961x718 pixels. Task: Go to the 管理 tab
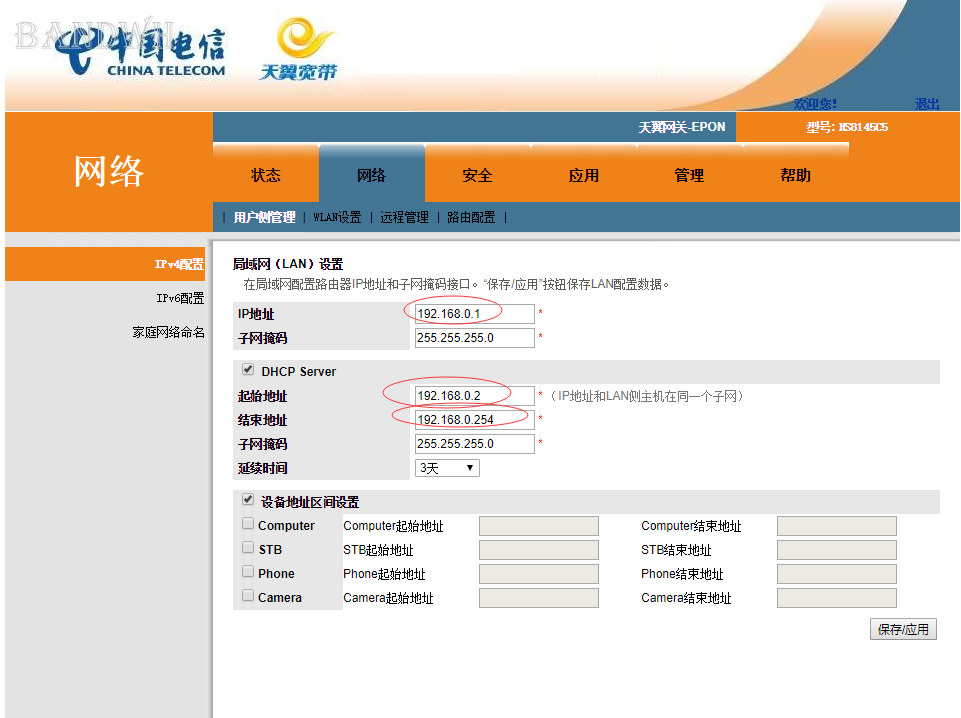689,176
